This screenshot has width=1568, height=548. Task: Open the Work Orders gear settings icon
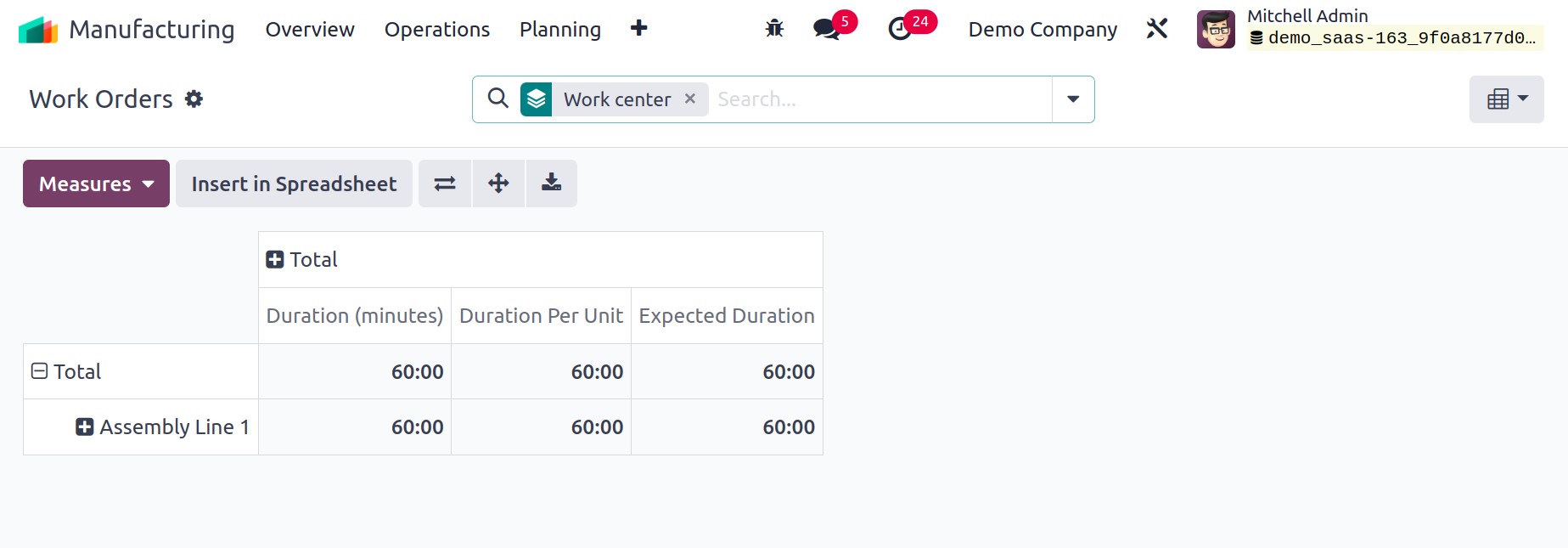click(x=194, y=99)
